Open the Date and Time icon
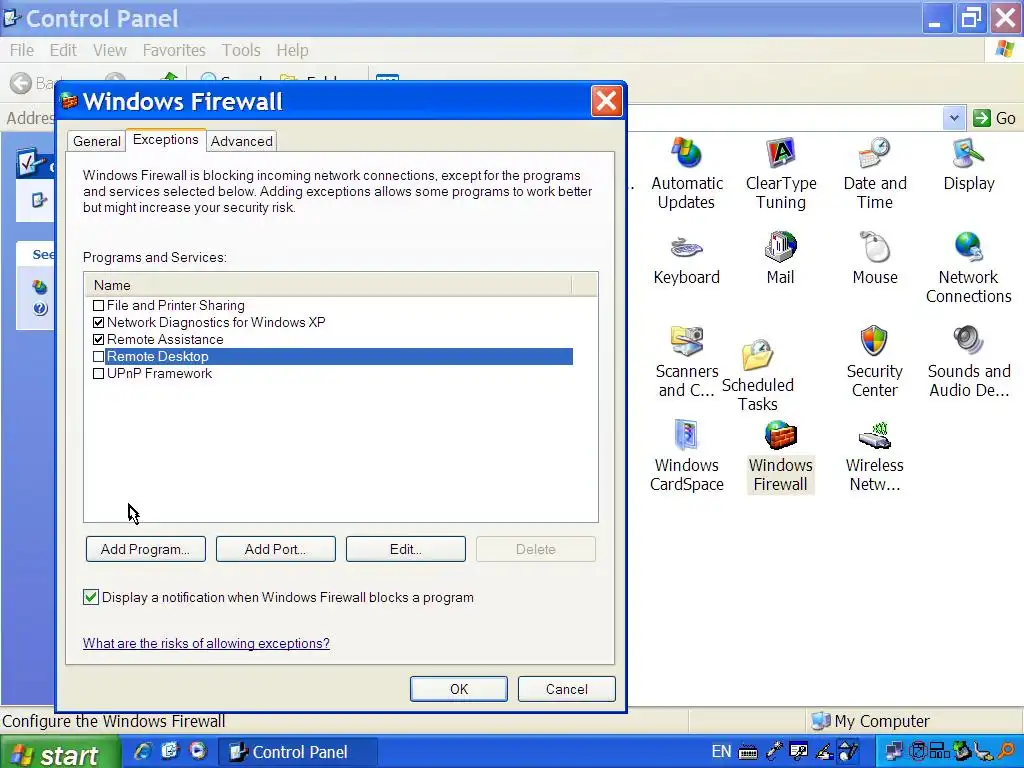Image resolution: width=1024 pixels, height=768 pixels. click(874, 173)
